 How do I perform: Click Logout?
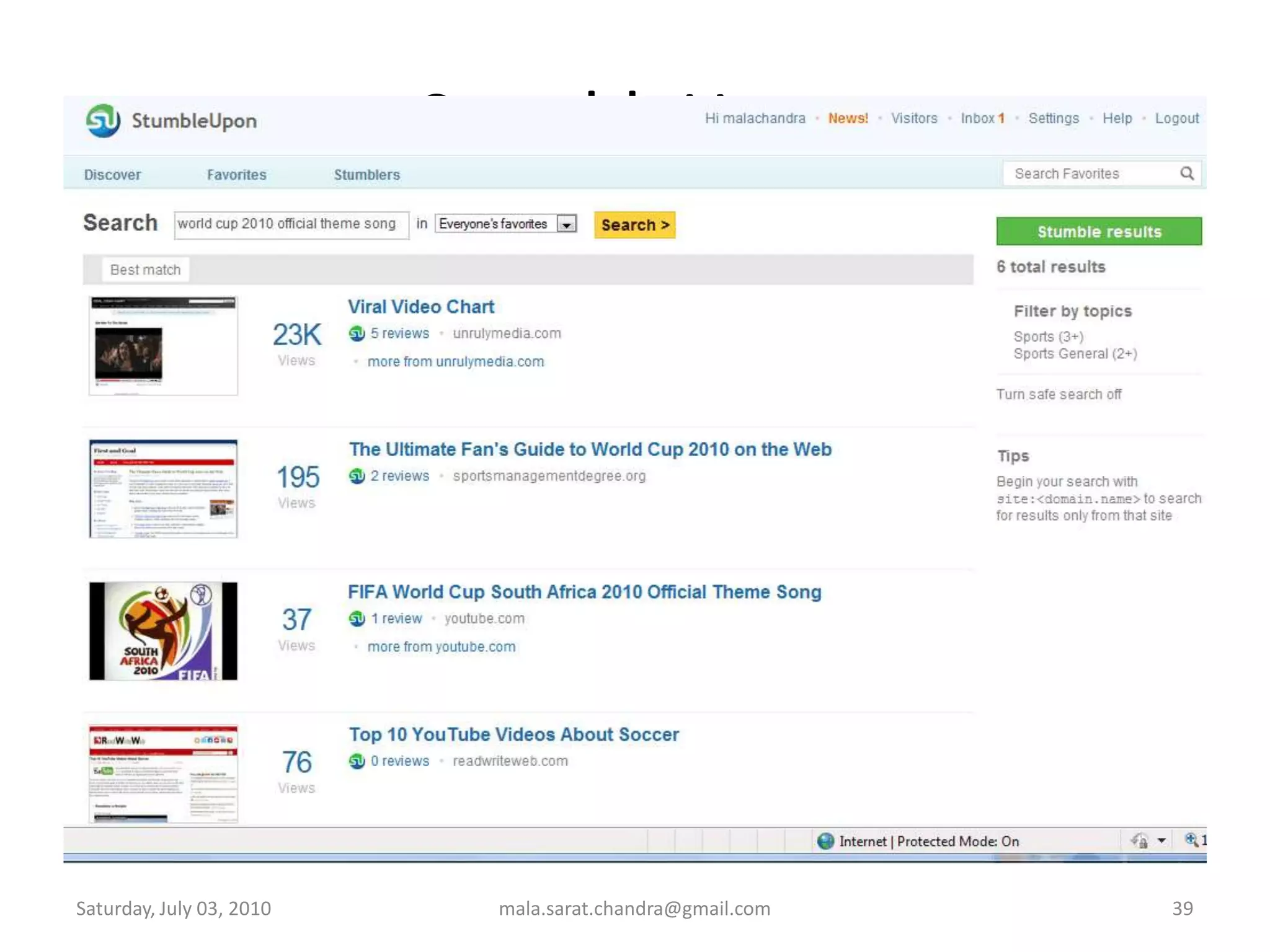coord(1176,118)
